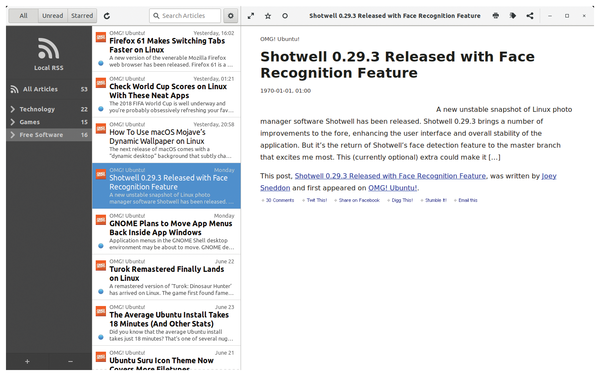
Task: Click the Twit This! link
Action: coord(317,200)
